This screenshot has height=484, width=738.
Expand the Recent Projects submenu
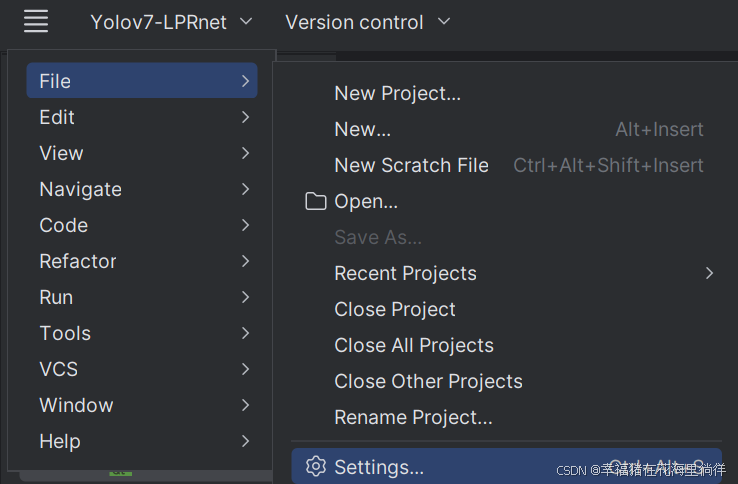405,273
